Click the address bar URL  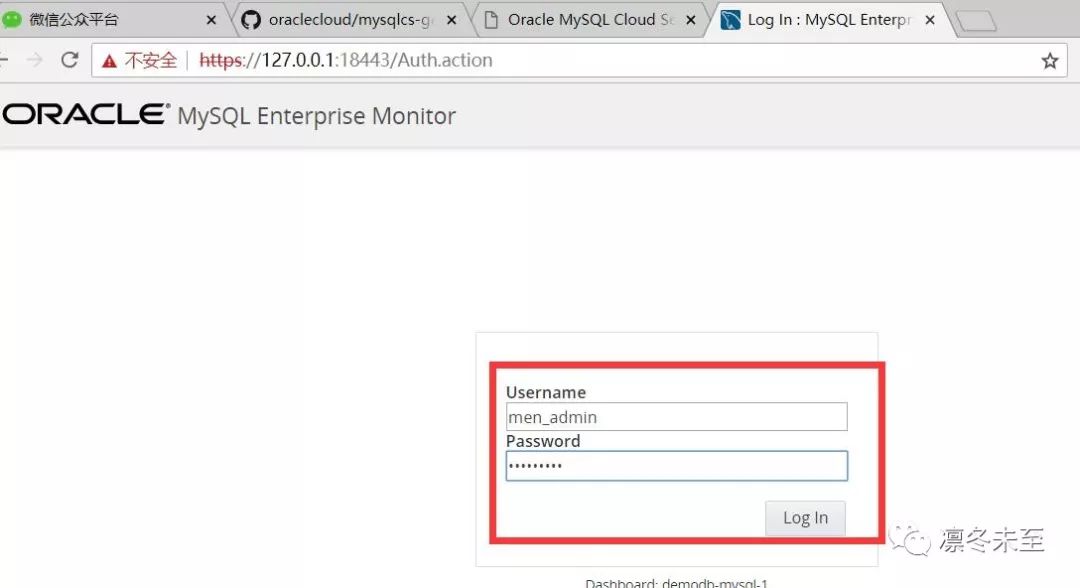[x=345, y=60]
